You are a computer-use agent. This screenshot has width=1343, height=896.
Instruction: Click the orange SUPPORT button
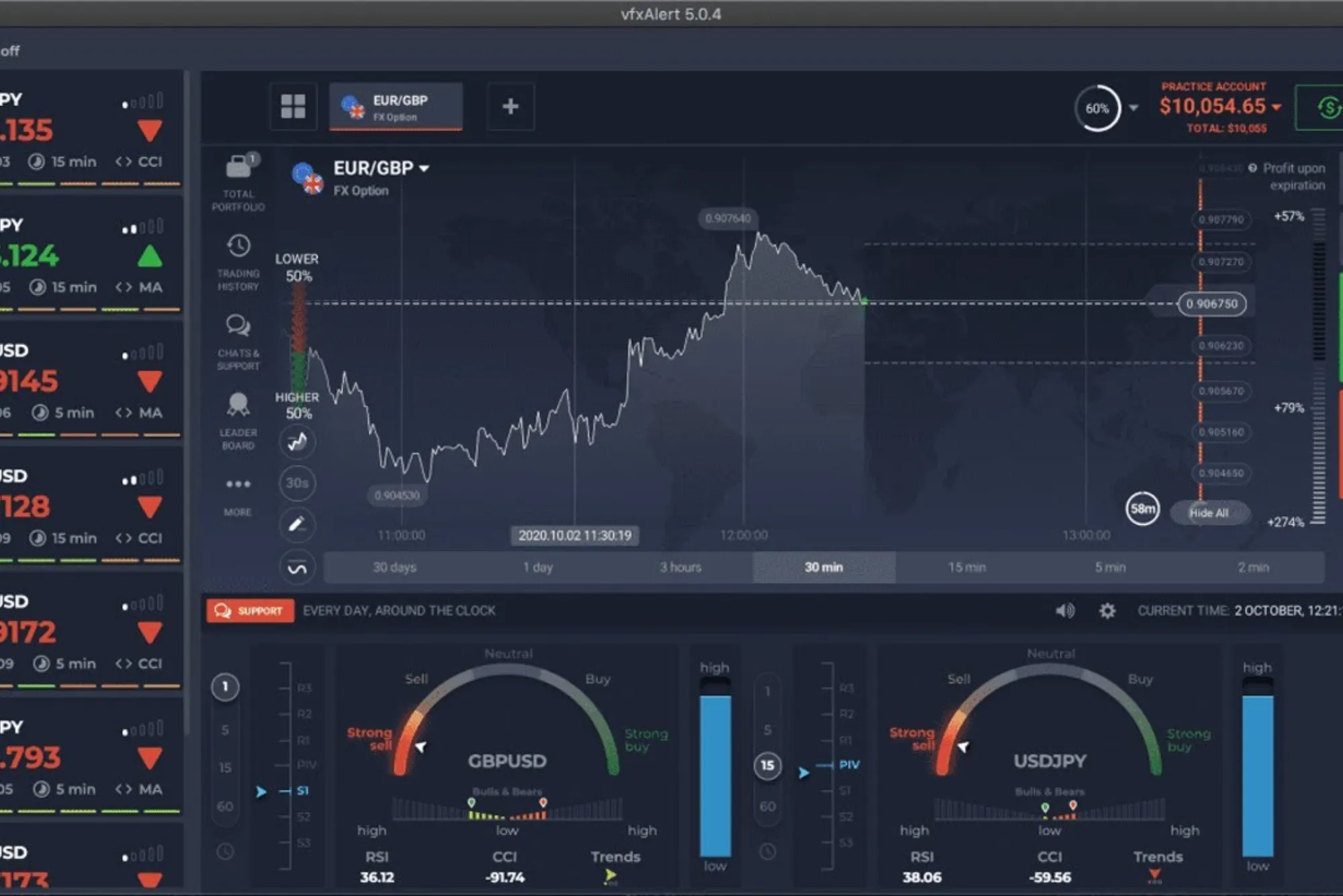pos(250,611)
